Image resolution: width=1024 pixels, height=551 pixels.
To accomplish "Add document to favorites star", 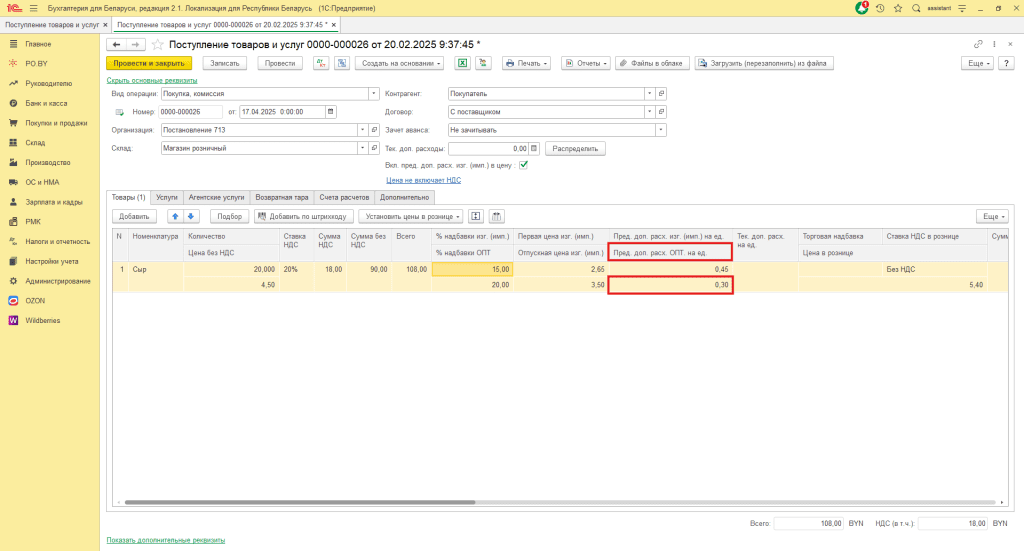I will (x=157, y=44).
